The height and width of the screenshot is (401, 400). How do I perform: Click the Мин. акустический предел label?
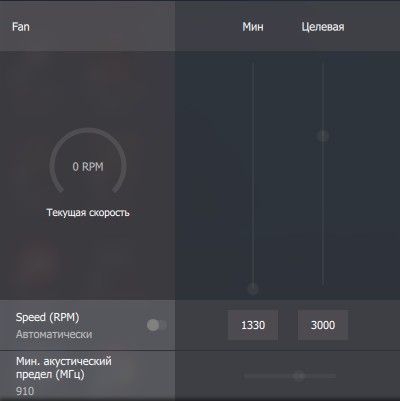click(x=64, y=368)
